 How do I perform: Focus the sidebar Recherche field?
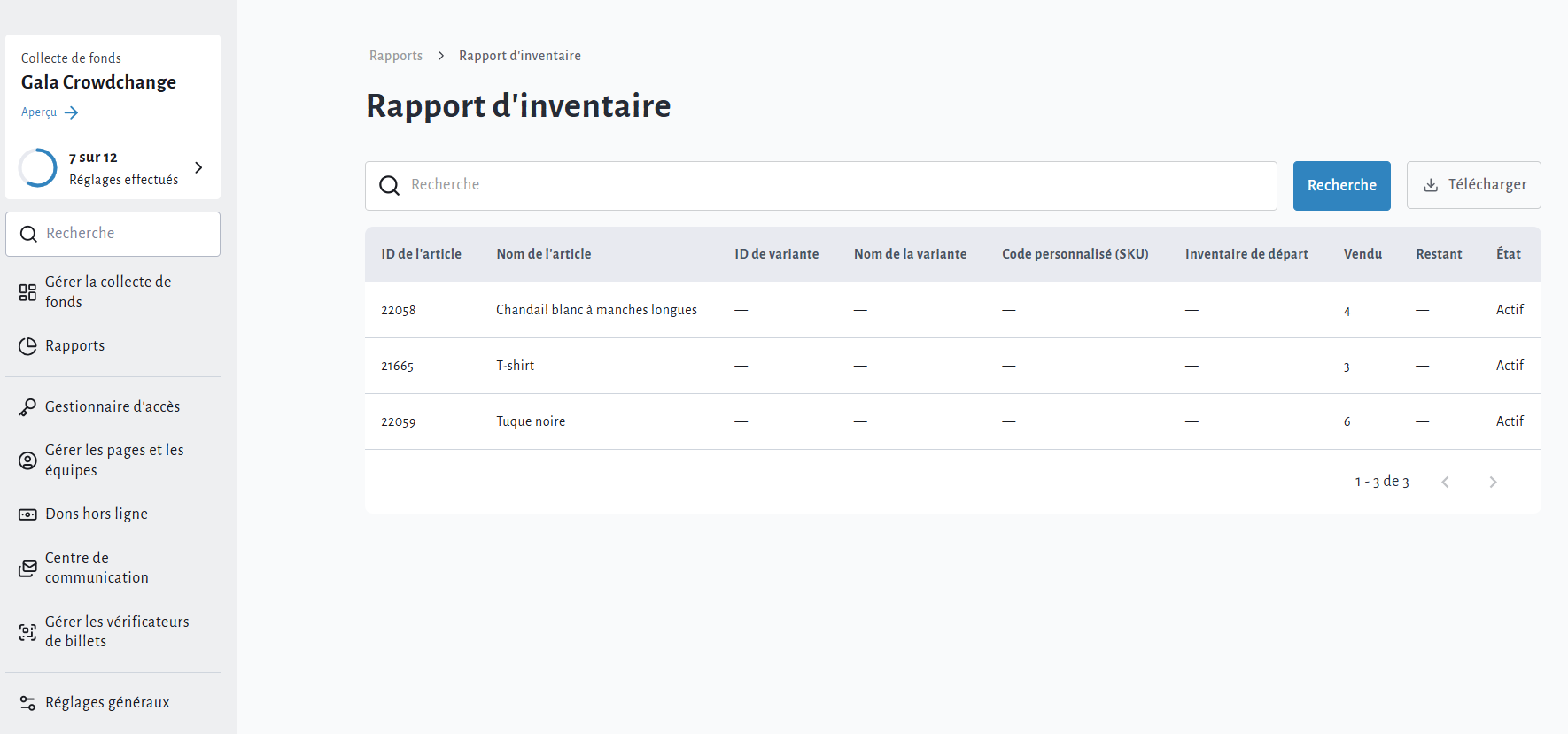(113, 234)
